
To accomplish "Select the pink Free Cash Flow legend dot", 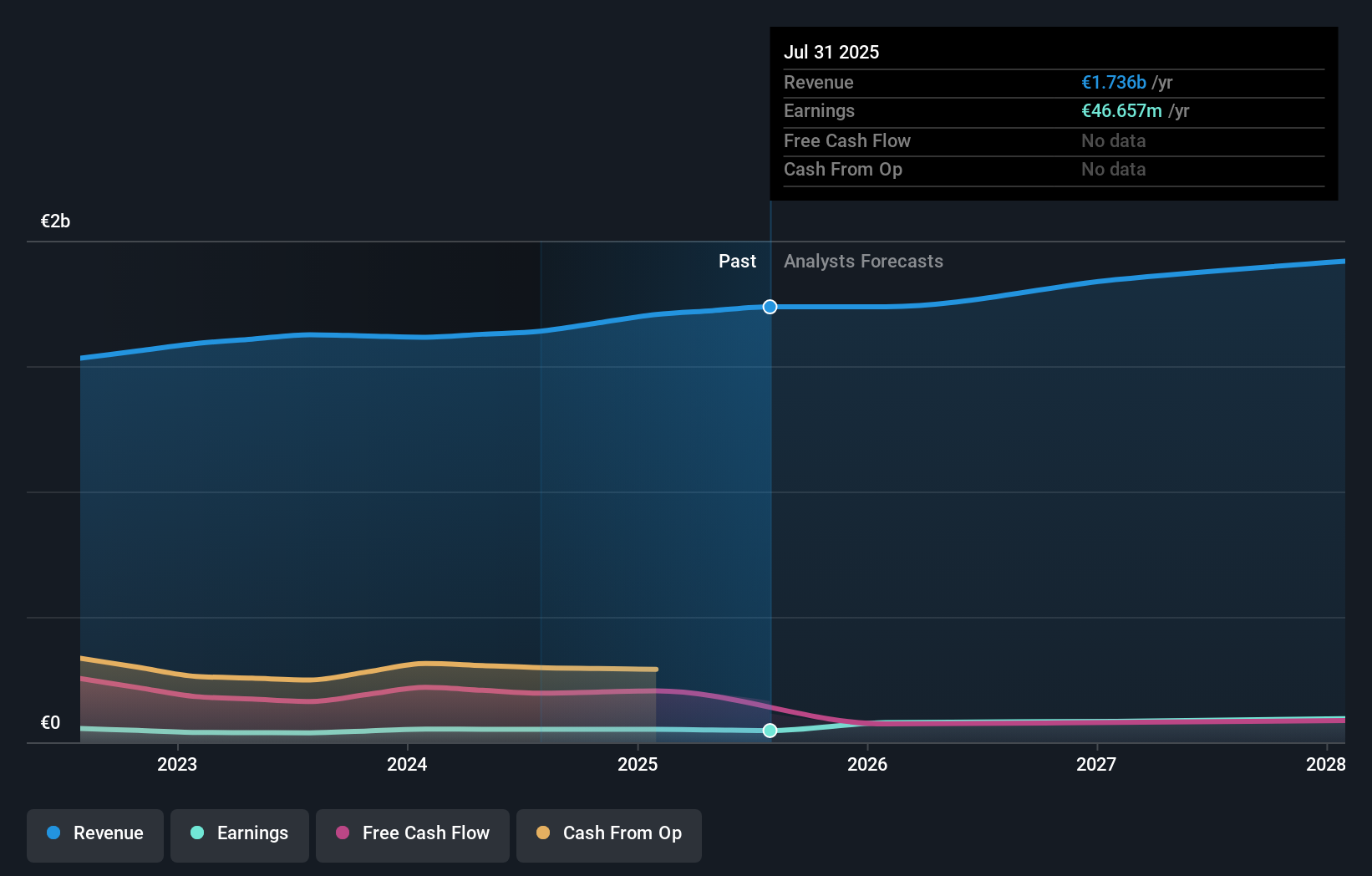I will pyautogui.click(x=341, y=833).
